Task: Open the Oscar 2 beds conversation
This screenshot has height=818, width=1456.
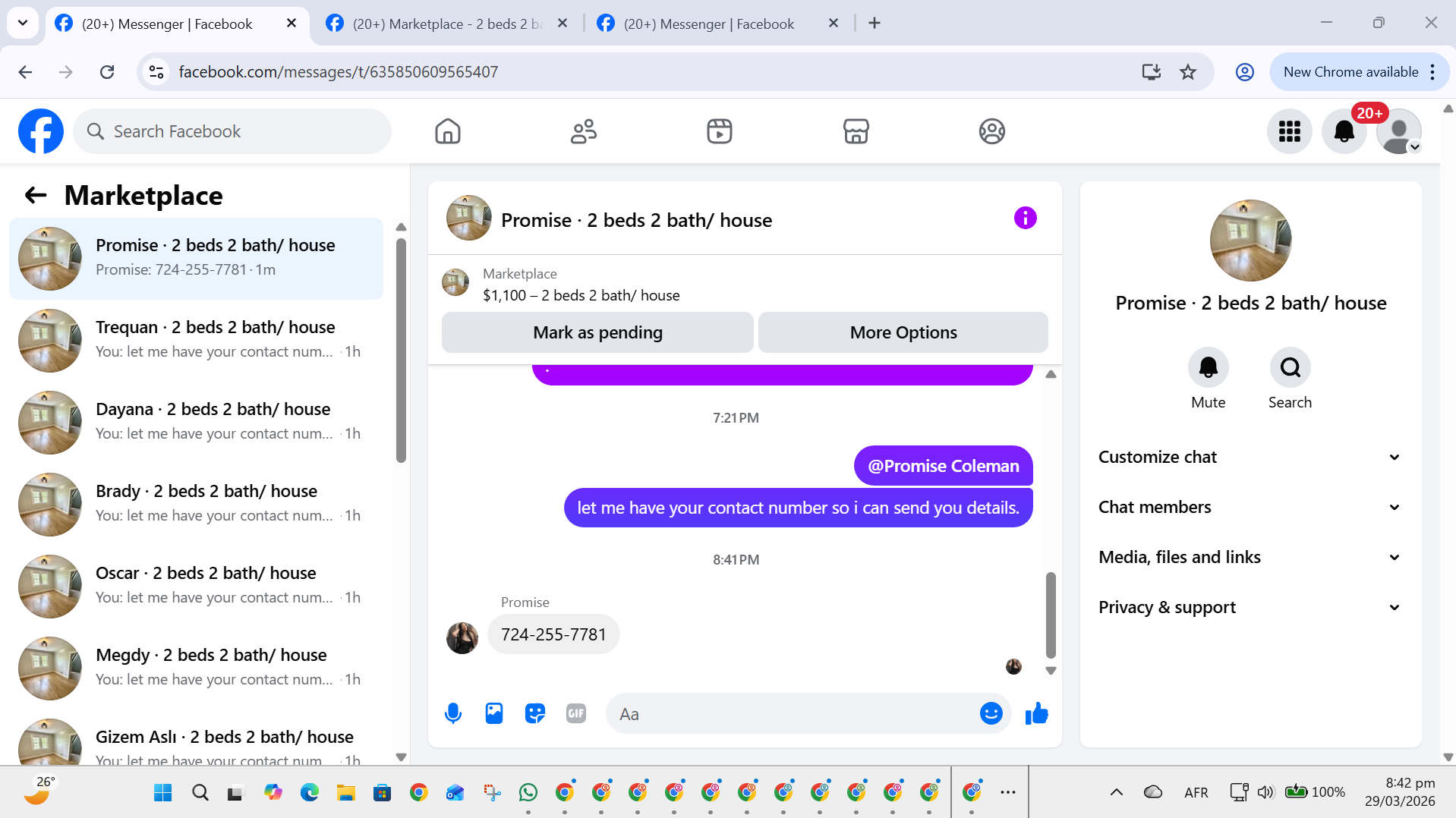Action: tap(196, 586)
